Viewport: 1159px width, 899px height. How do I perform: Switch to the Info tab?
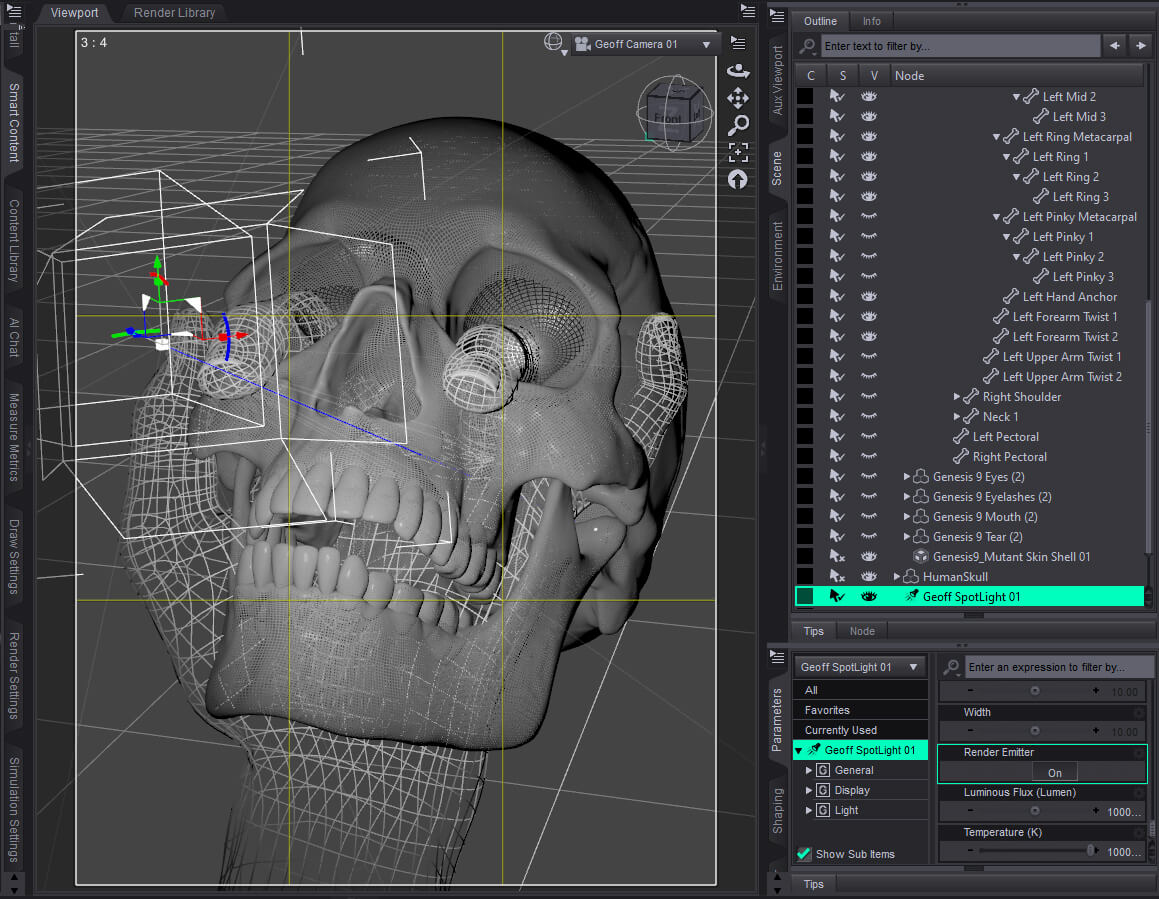(x=871, y=21)
